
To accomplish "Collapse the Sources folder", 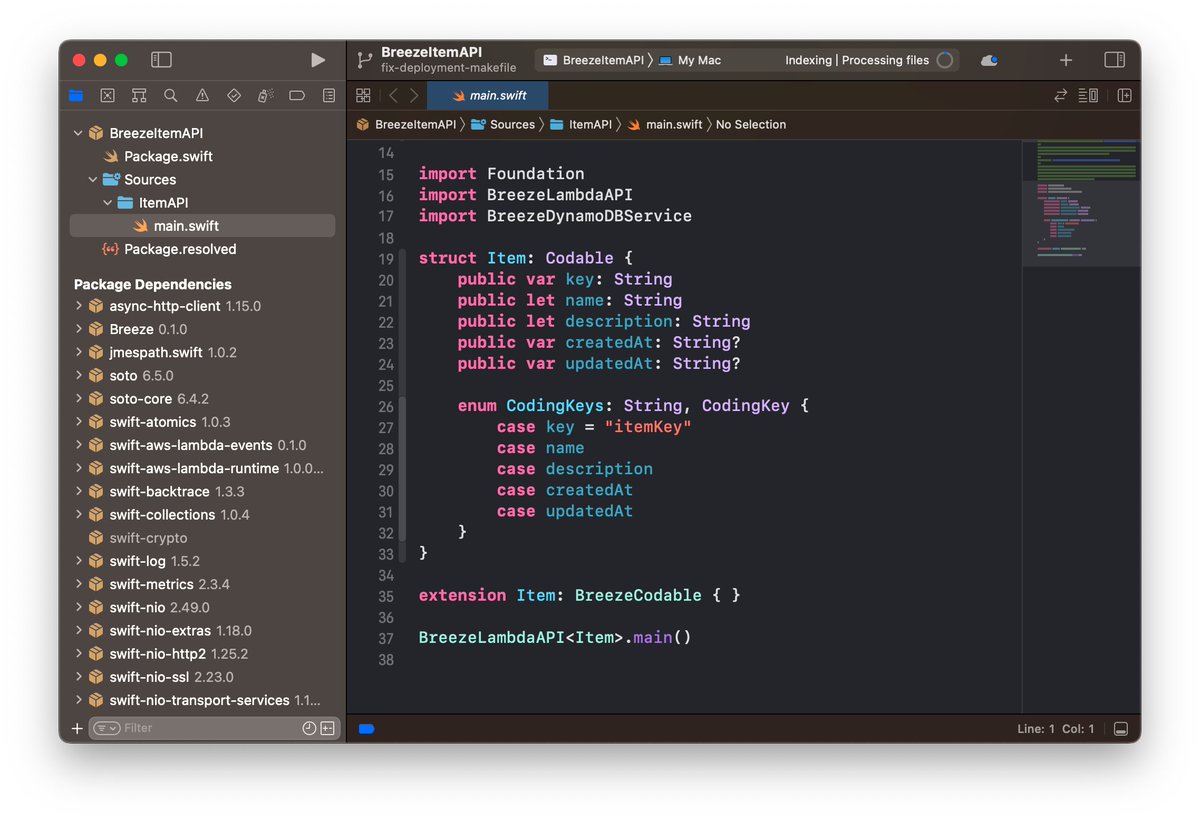I will 93,180.
